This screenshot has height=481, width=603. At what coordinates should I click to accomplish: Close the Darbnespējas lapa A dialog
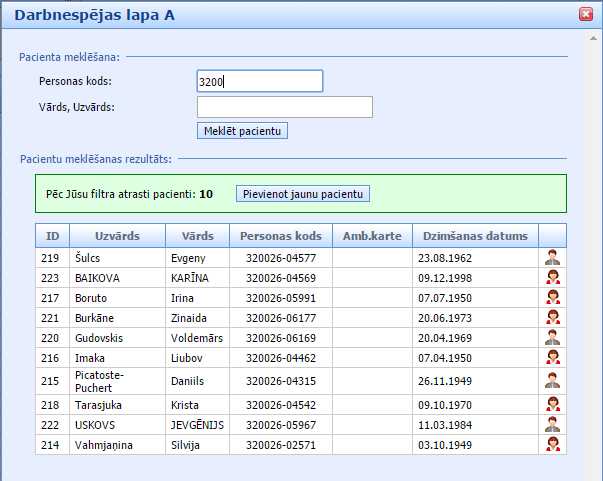point(586,15)
